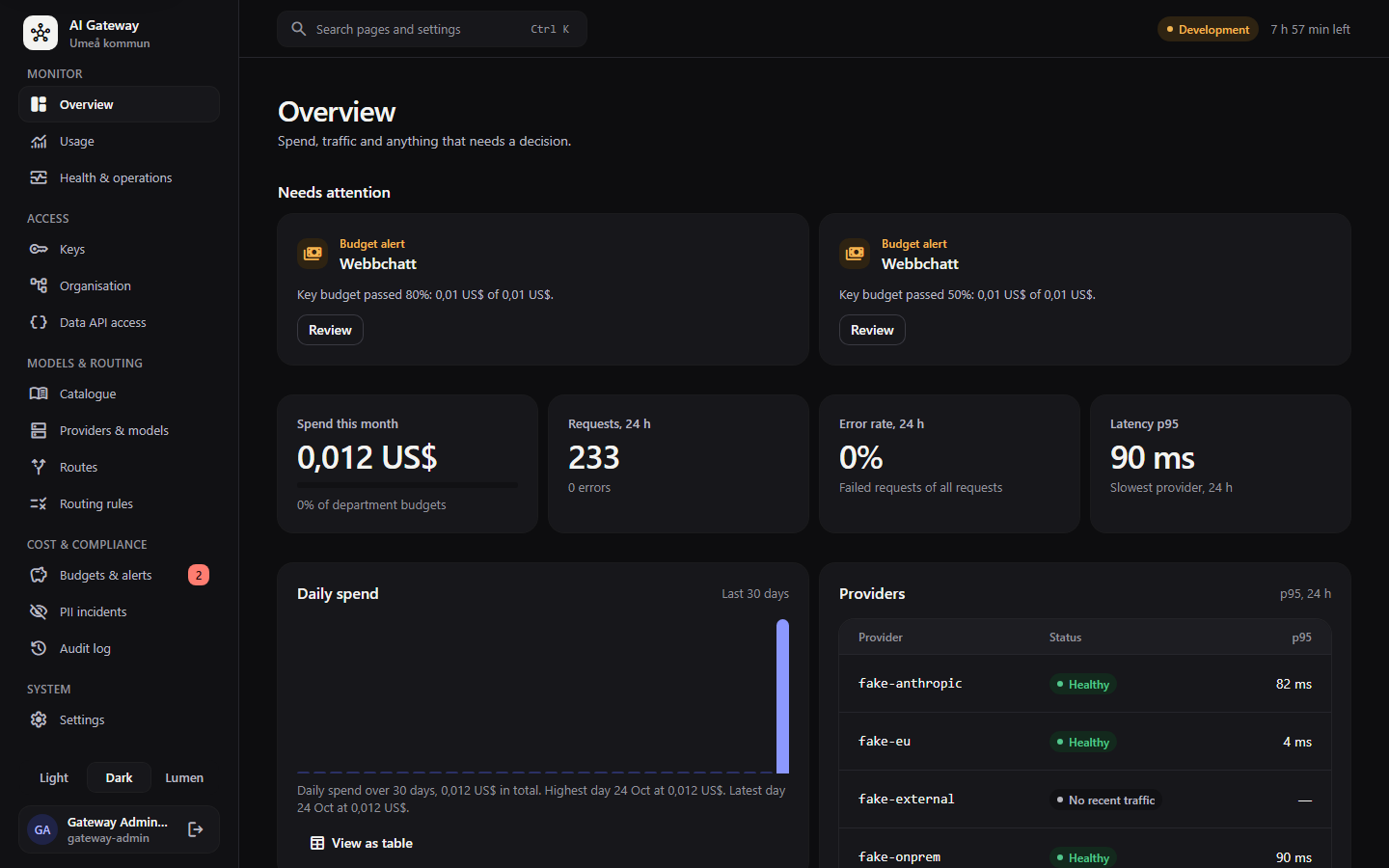Click the 50% budget alert banknote icon
The width and height of the screenshot is (1389, 868).
tap(855, 254)
